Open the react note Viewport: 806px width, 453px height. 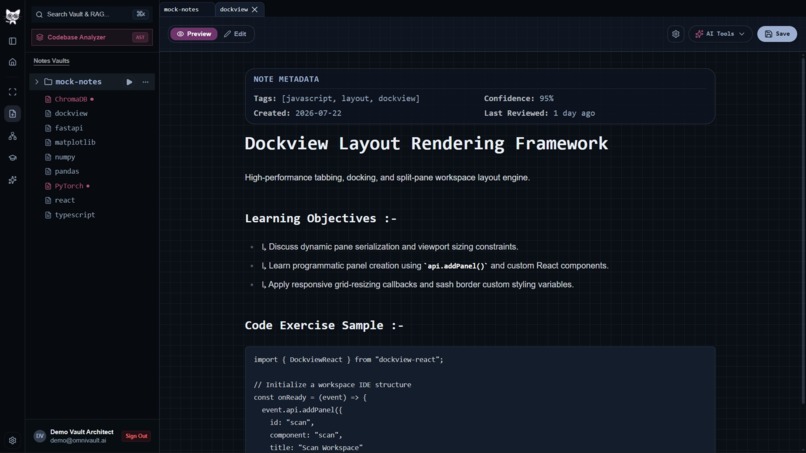coord(65,201)
